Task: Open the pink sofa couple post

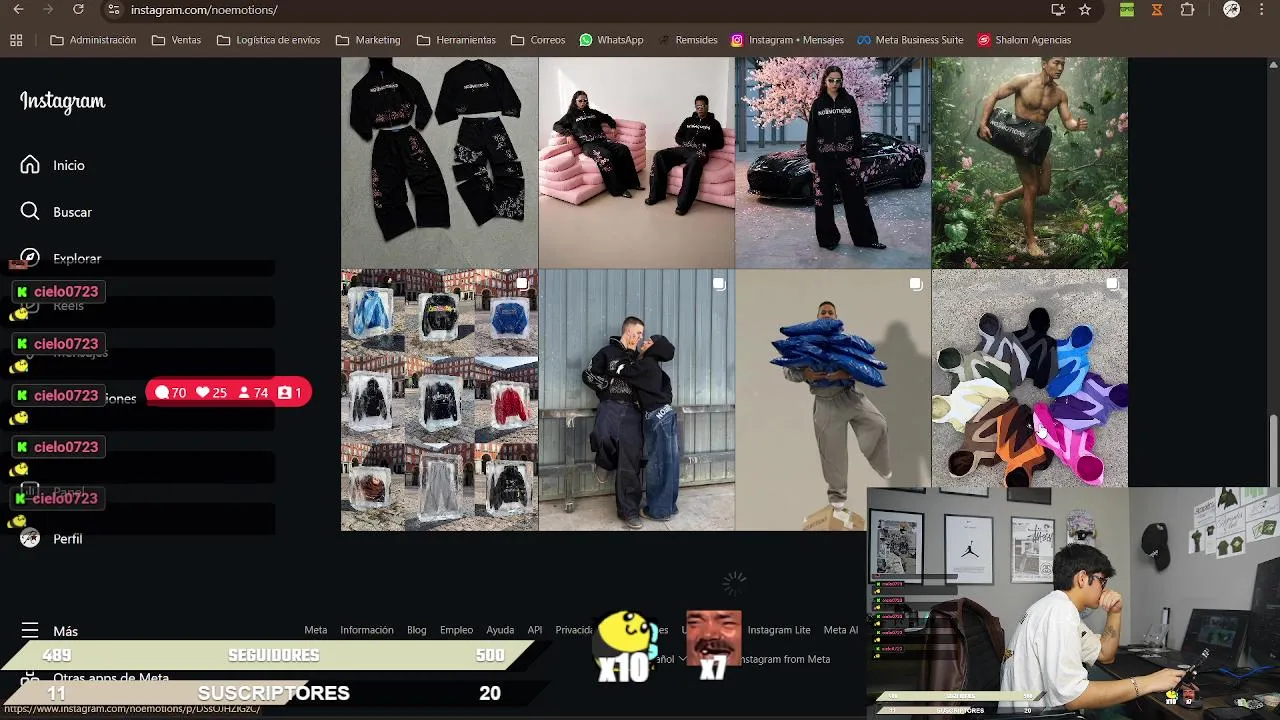Action: [636, 162]
